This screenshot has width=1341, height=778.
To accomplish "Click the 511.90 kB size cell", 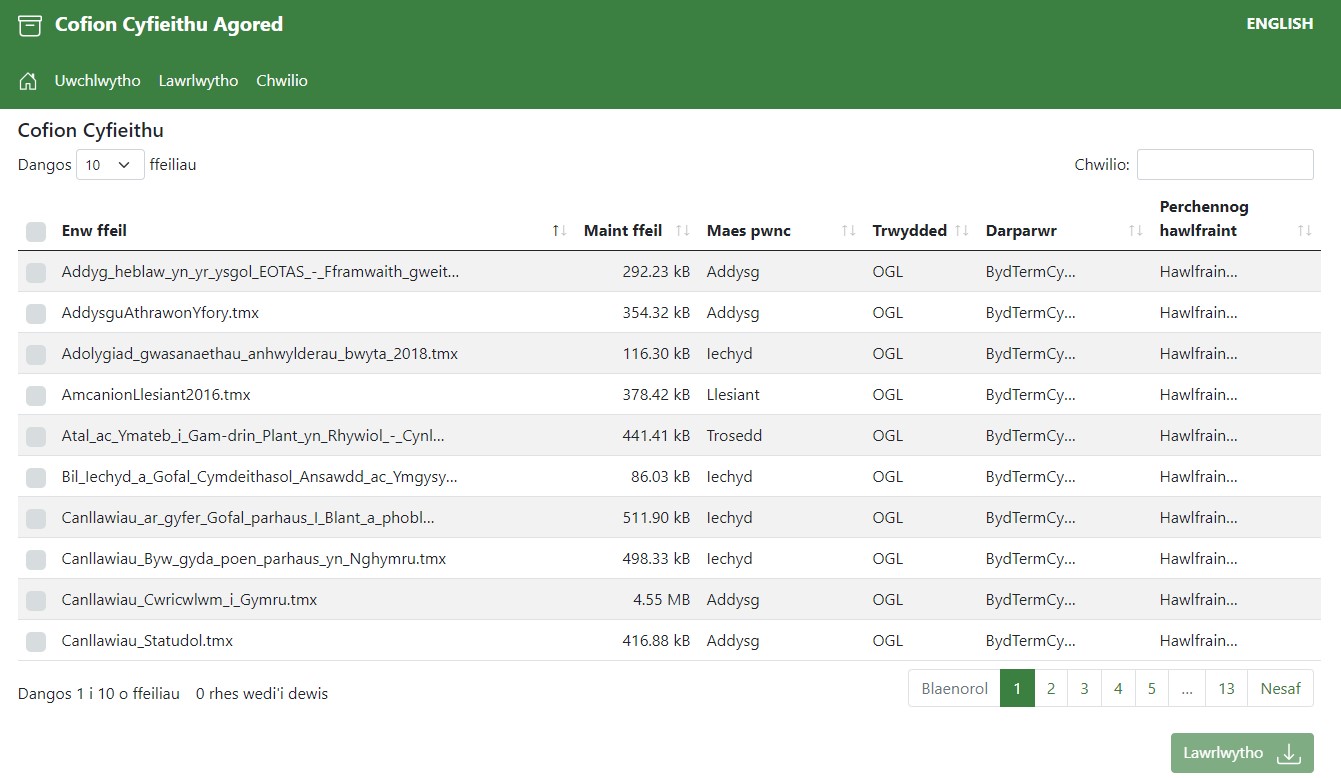I will point(656,518).
